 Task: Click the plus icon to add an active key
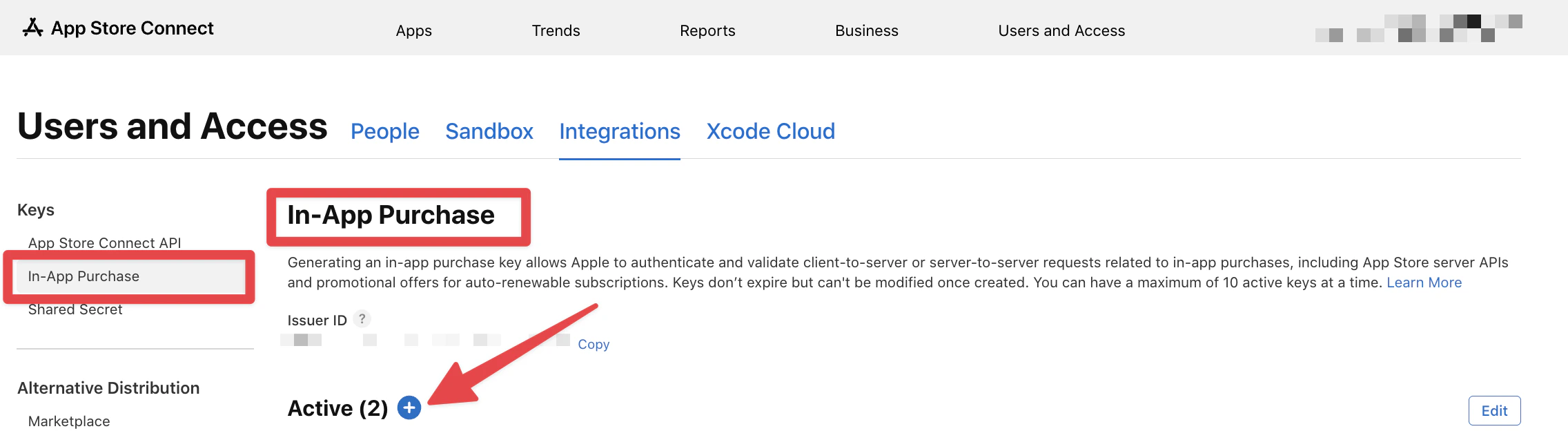click(x=409, y=408)
